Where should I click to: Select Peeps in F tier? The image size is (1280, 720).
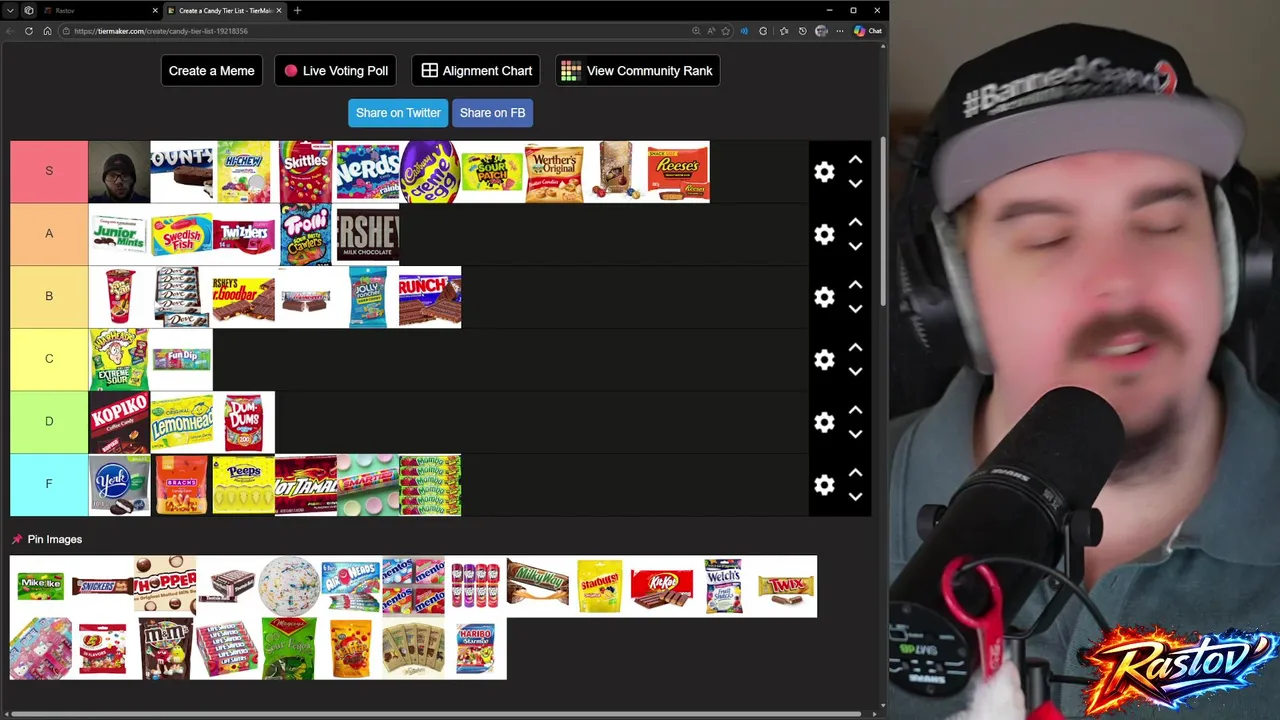[x=243, y=485]
